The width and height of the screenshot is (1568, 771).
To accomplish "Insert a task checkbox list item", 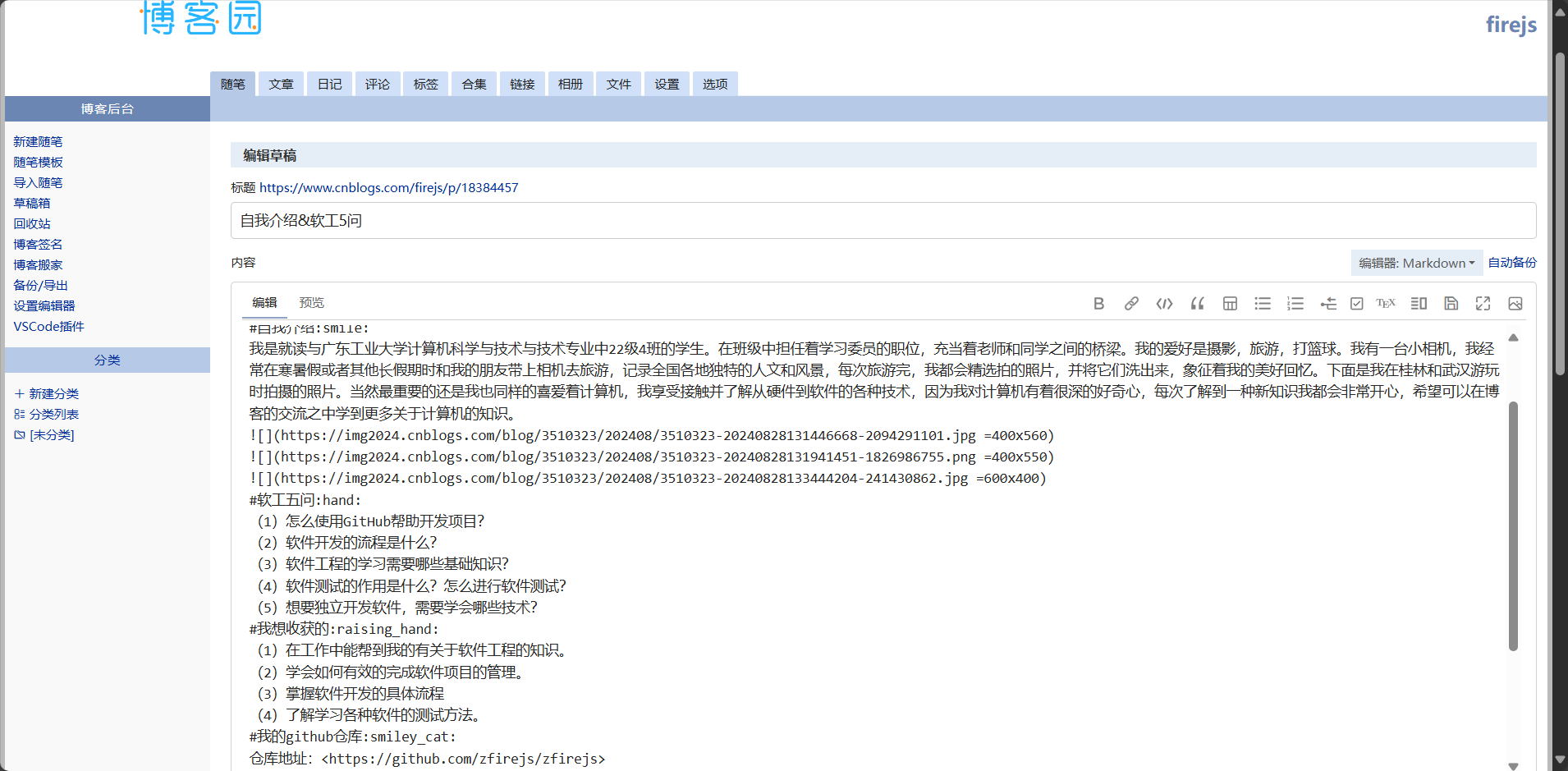I will coord(1357,304).
